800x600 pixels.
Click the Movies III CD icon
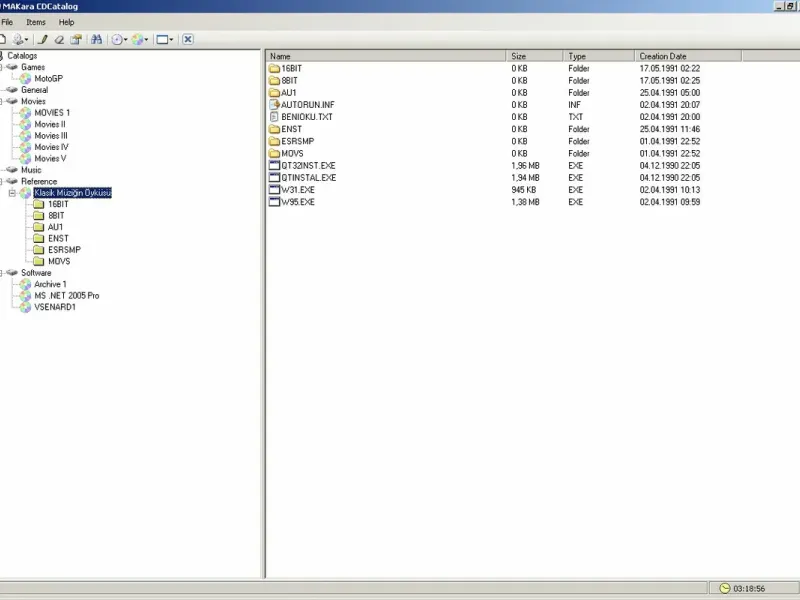pyautogui.click(x=25, y=136)
